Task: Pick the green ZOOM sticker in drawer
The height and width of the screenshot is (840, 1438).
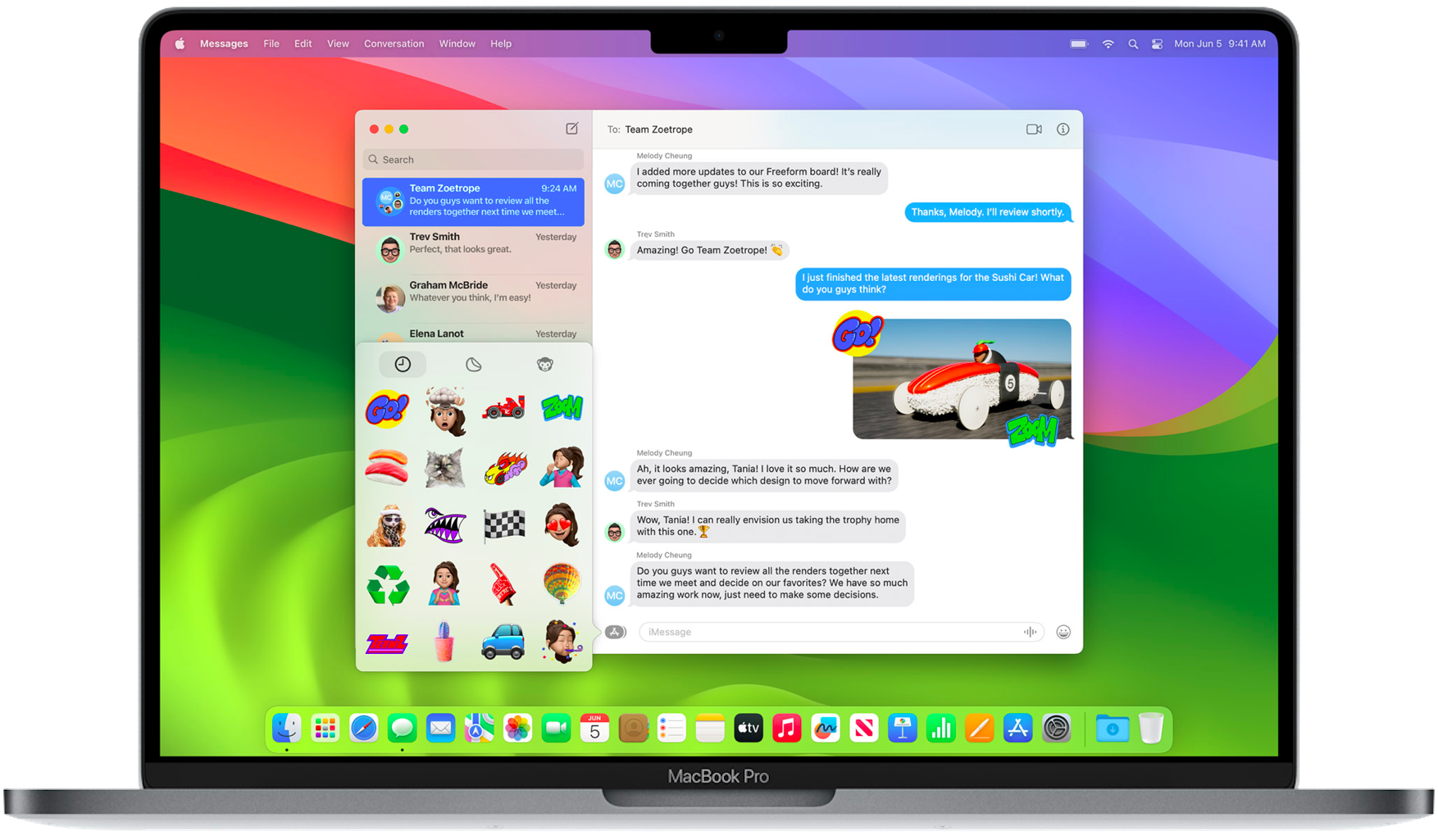Action: pos(562,407)
